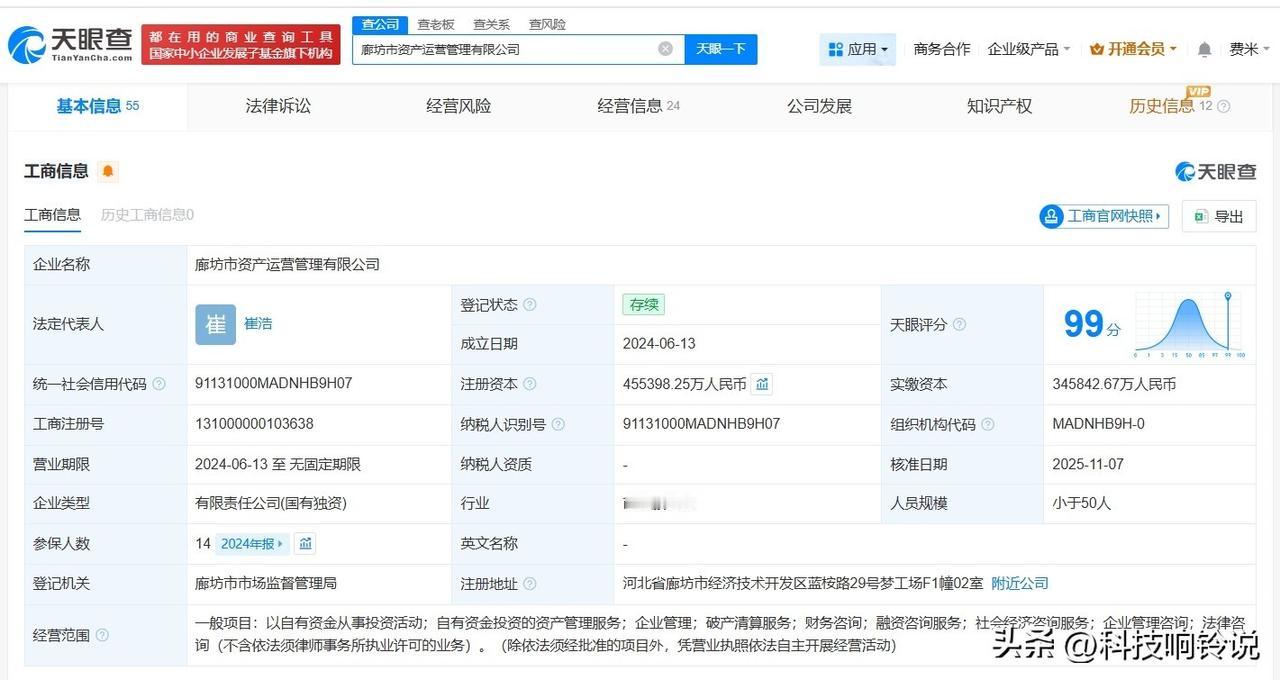Click the help icon beside 组织机构代码
The width and height of the screenshot is (1280, 680).
[988, 424]
